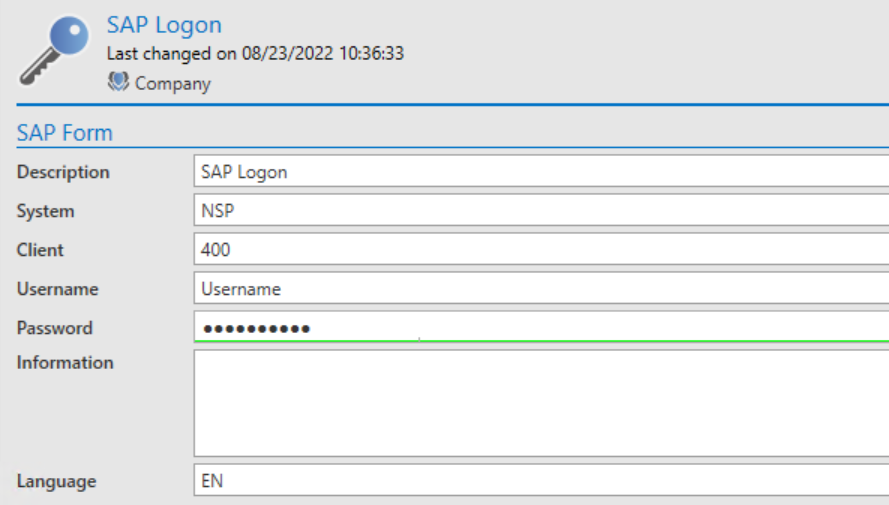Click the Company label
The height and width of the screenshot is (505, 889).
173,84
